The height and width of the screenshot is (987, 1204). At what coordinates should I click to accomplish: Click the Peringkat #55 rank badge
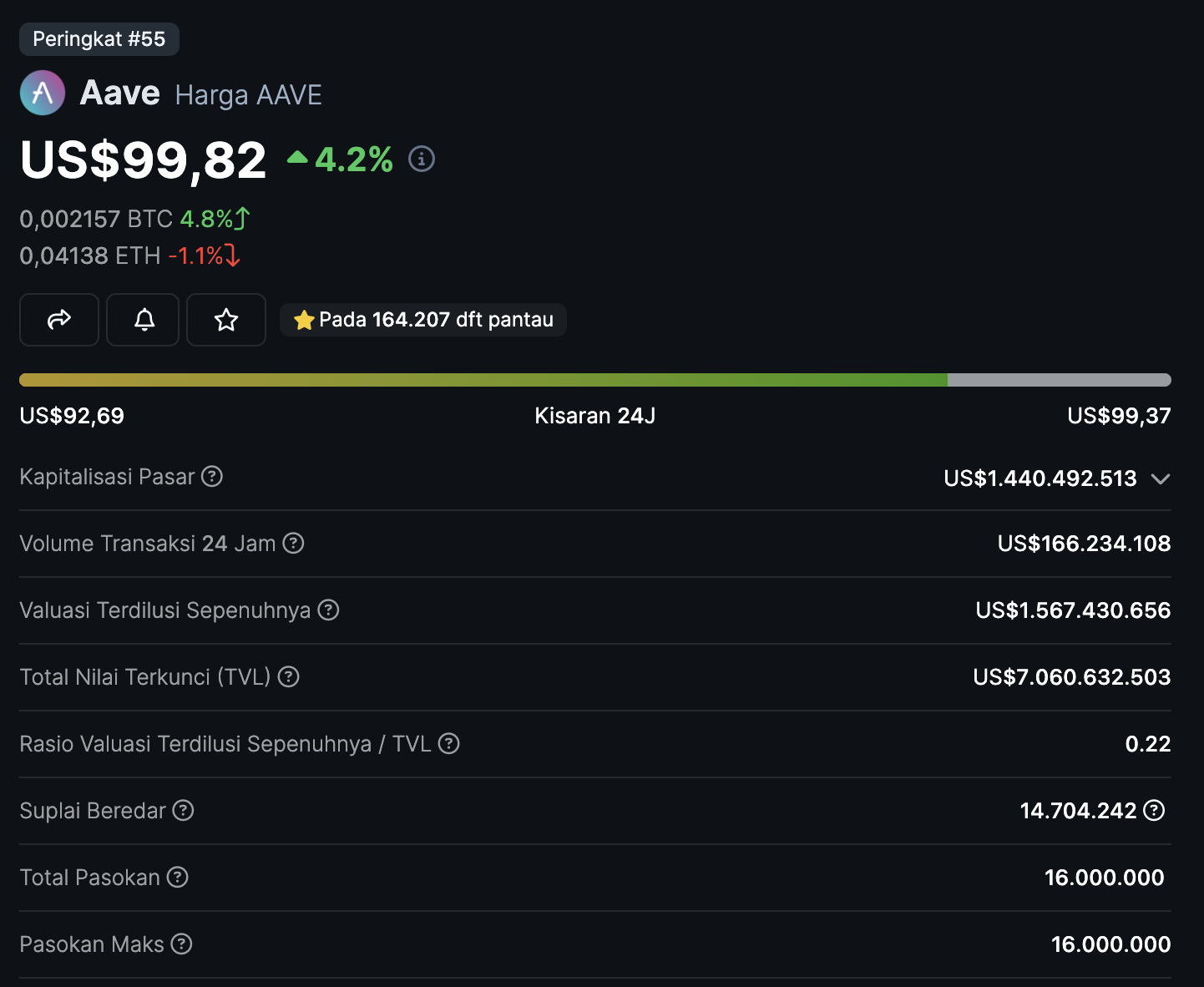point(99,39)
